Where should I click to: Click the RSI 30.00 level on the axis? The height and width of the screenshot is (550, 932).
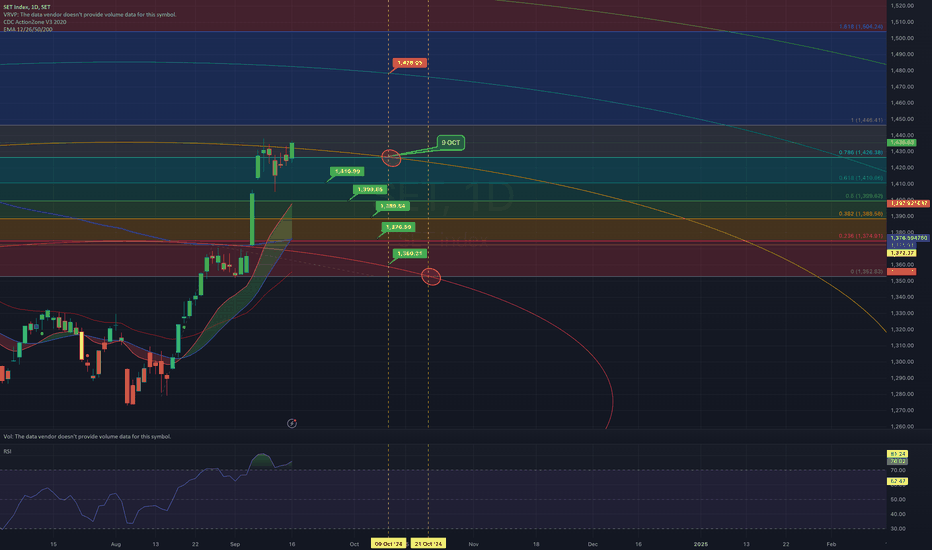pyautogui.click(x=898, y=529)
